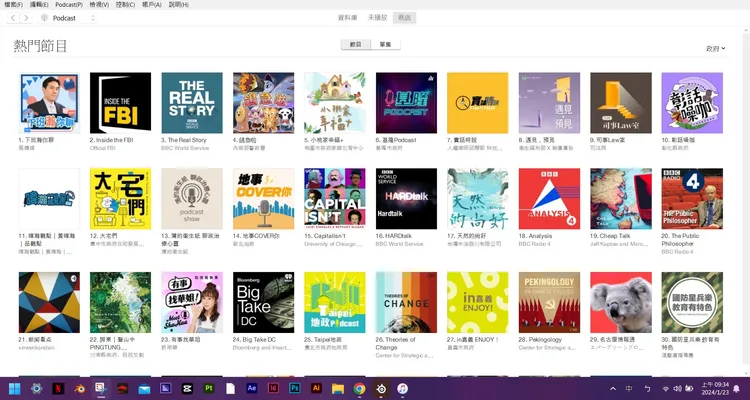Open the Theories of Change artwork
The image size is (750, 400).
point(406,302)
